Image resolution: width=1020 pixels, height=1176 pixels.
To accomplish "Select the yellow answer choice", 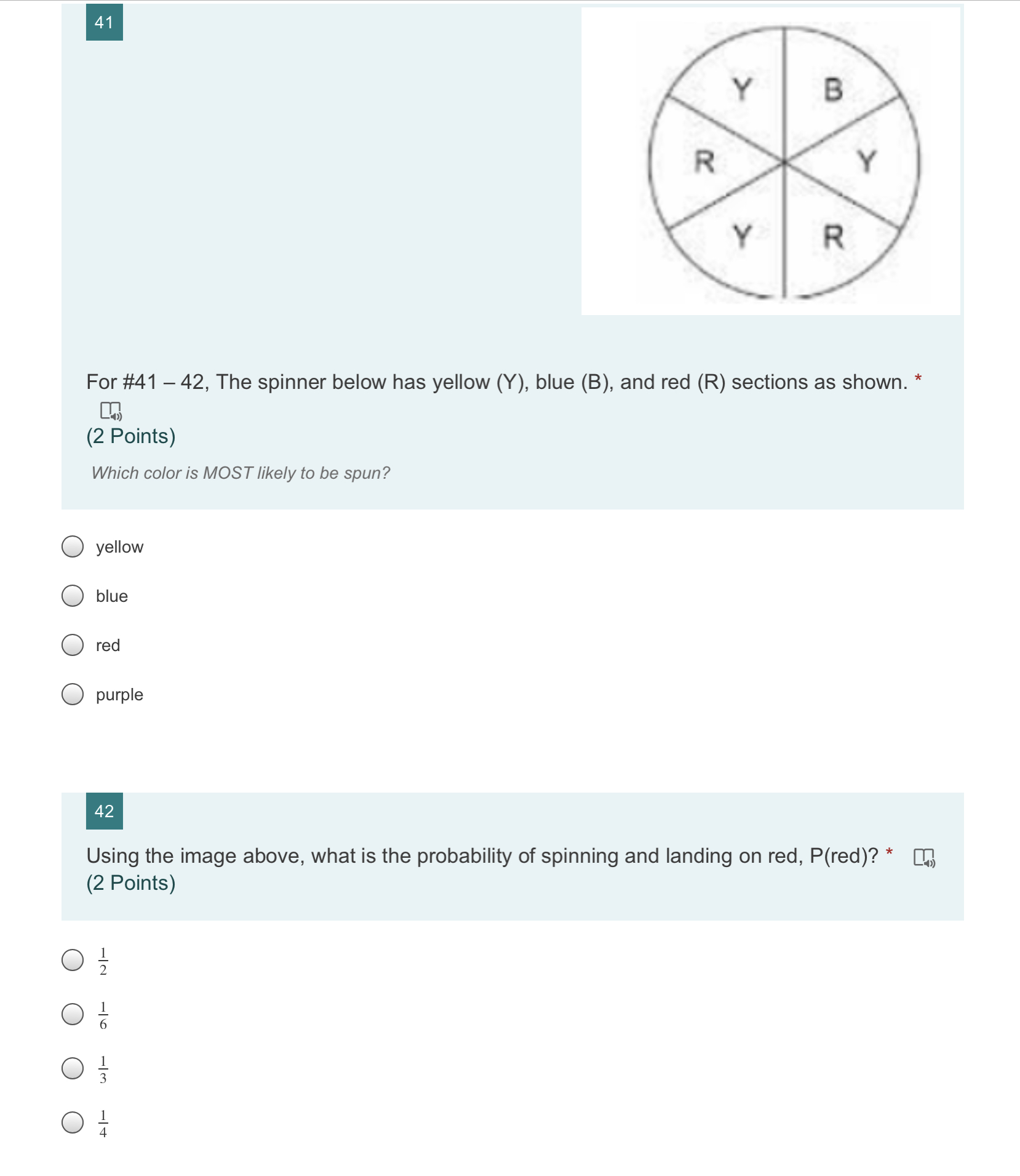I will pos(72,546).
